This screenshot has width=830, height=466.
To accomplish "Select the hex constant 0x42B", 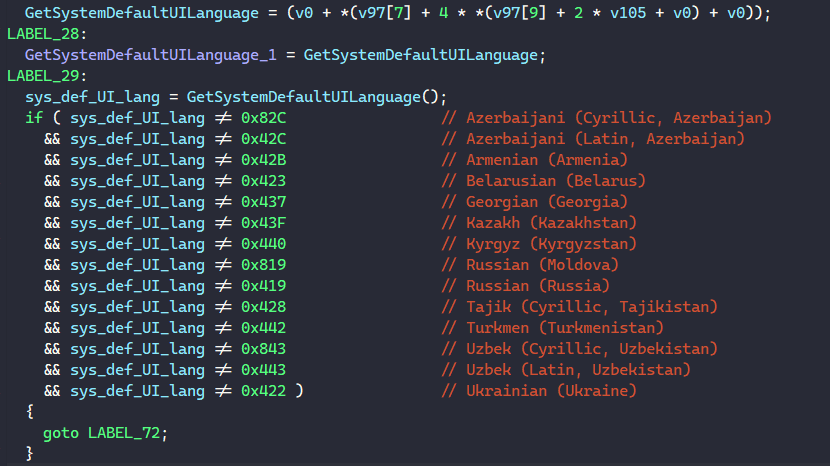I will point(263,160).
